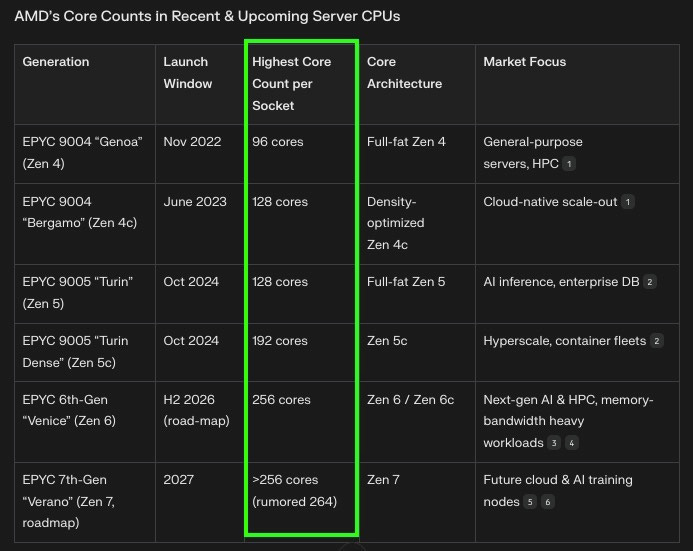
Task: Click Oct 2024 in the Turin Dense row
Action: point(191,341)
